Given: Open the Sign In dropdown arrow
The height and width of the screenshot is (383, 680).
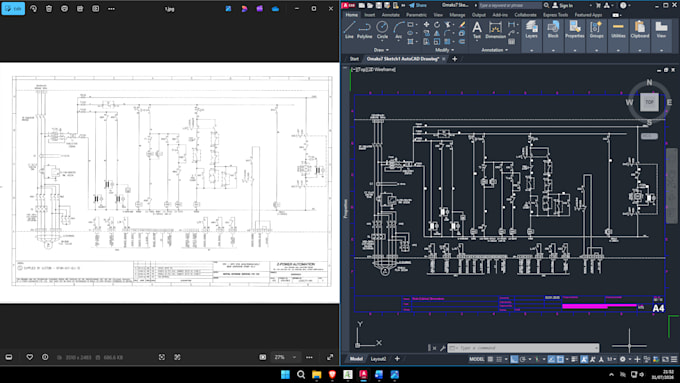Looking at the screenshot, I should (590, 6).
